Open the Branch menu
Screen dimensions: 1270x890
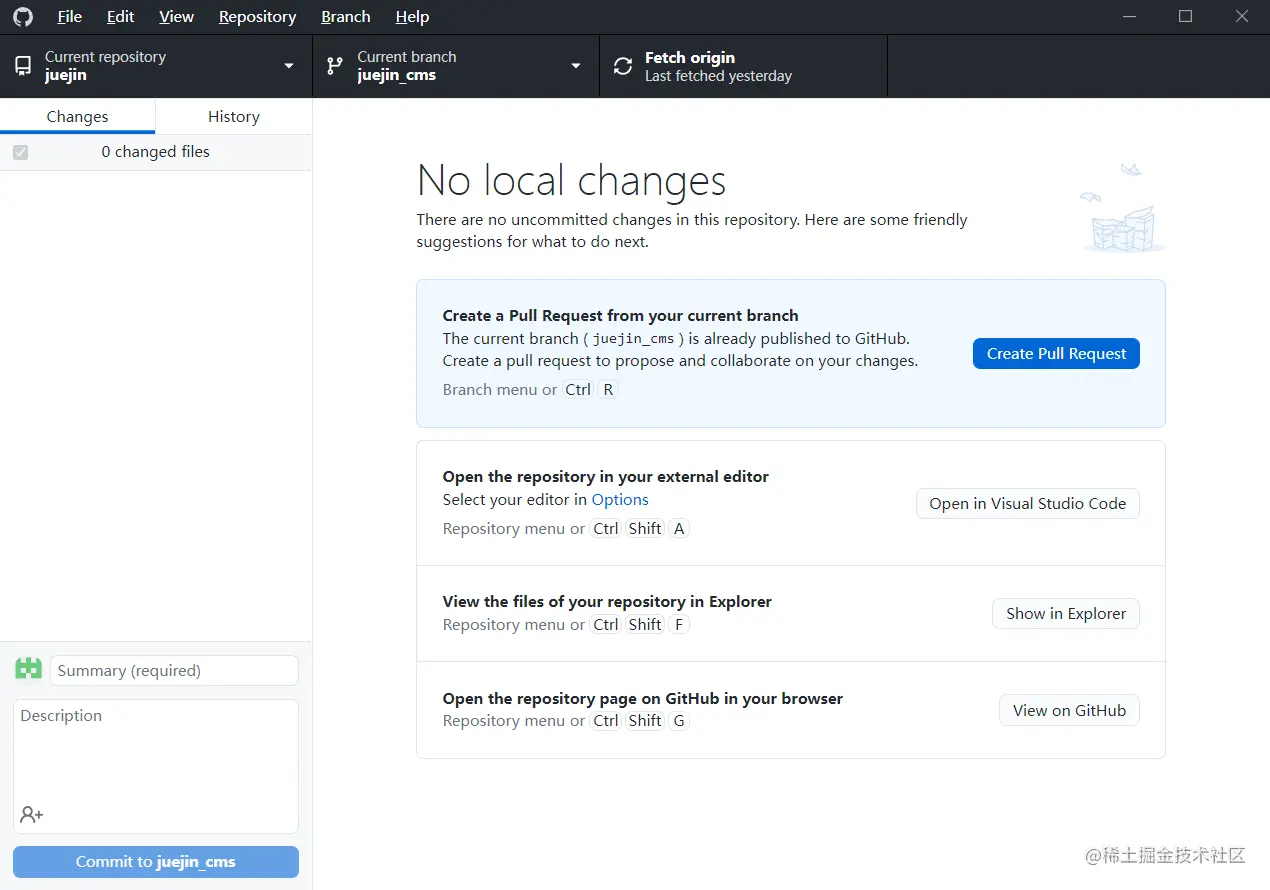pos(346,17)
